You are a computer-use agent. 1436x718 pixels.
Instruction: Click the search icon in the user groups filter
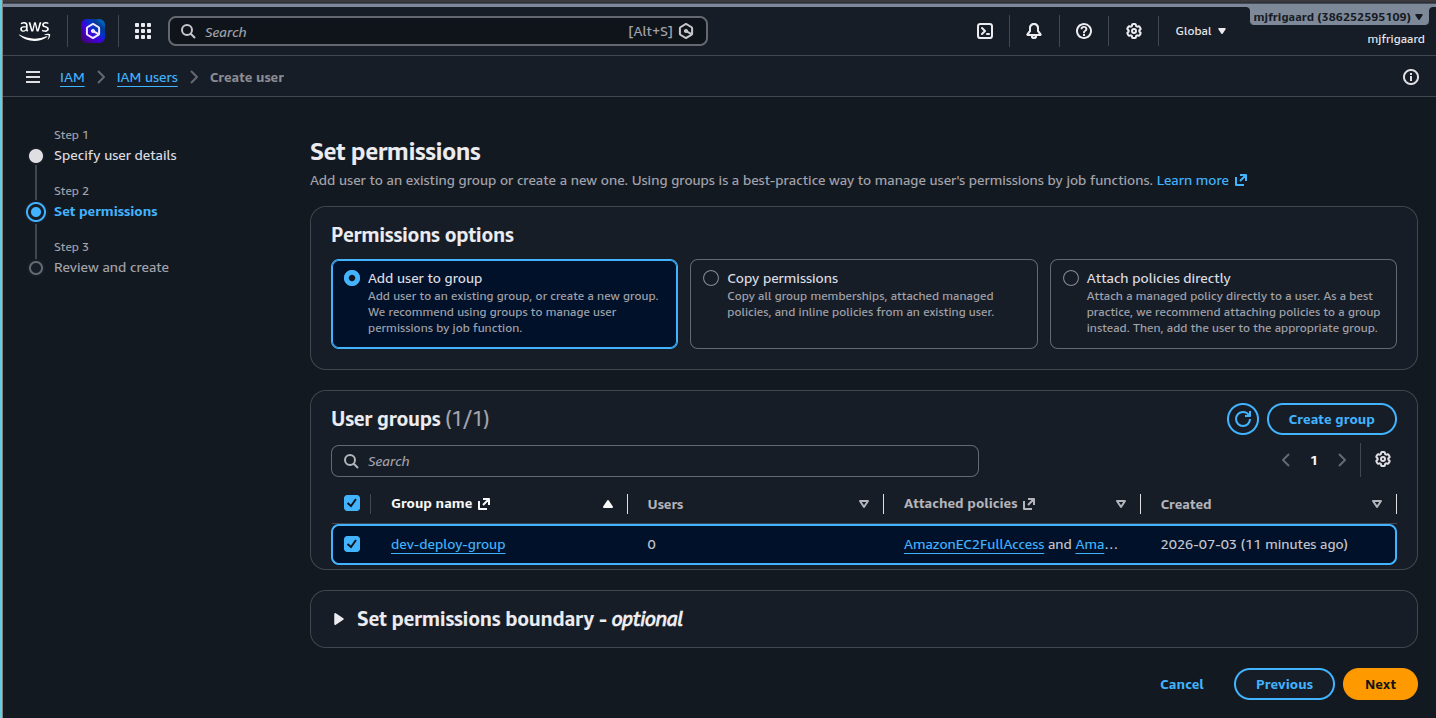tap(351, 461)
